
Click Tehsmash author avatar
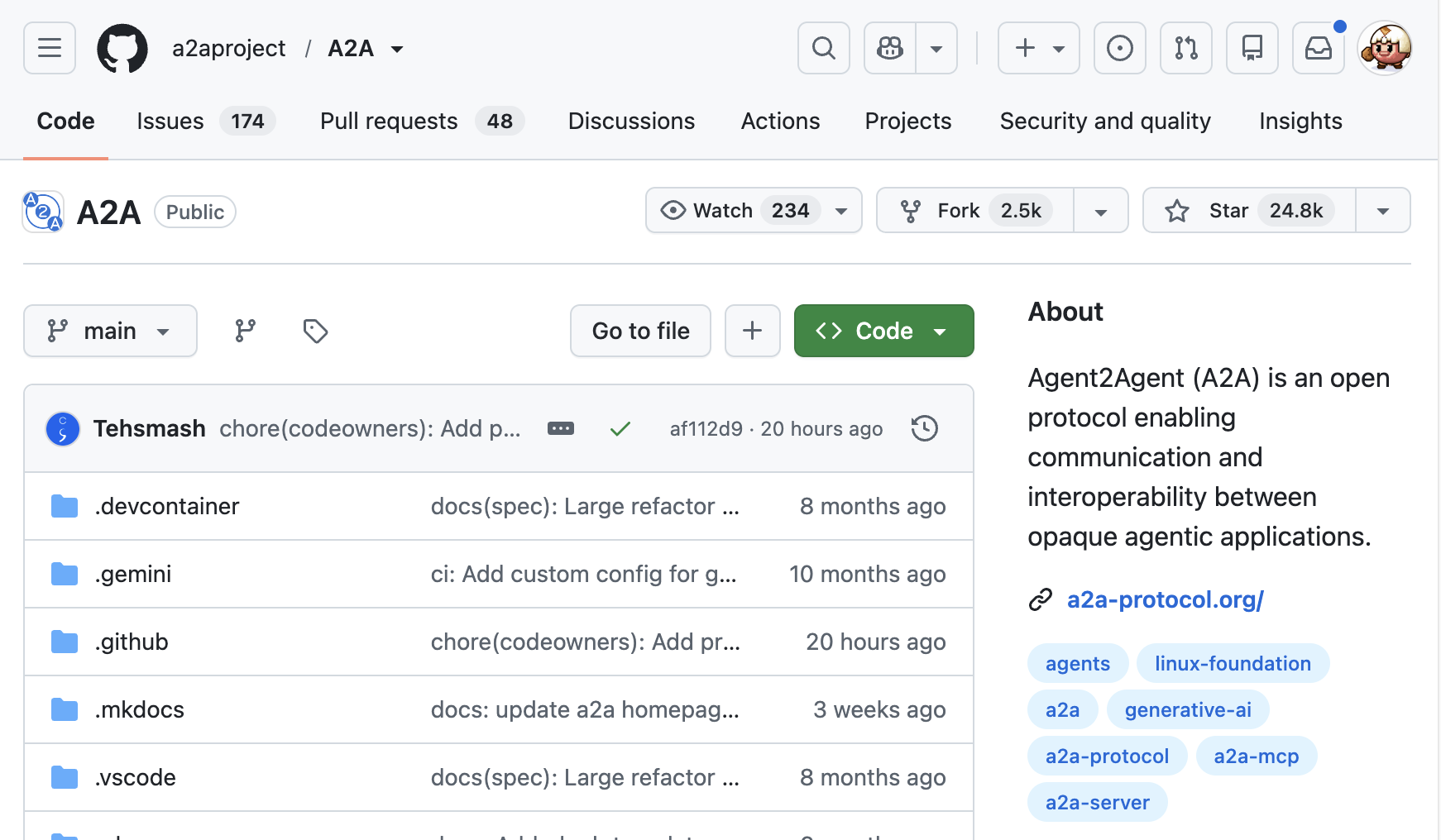coord(63,428)
